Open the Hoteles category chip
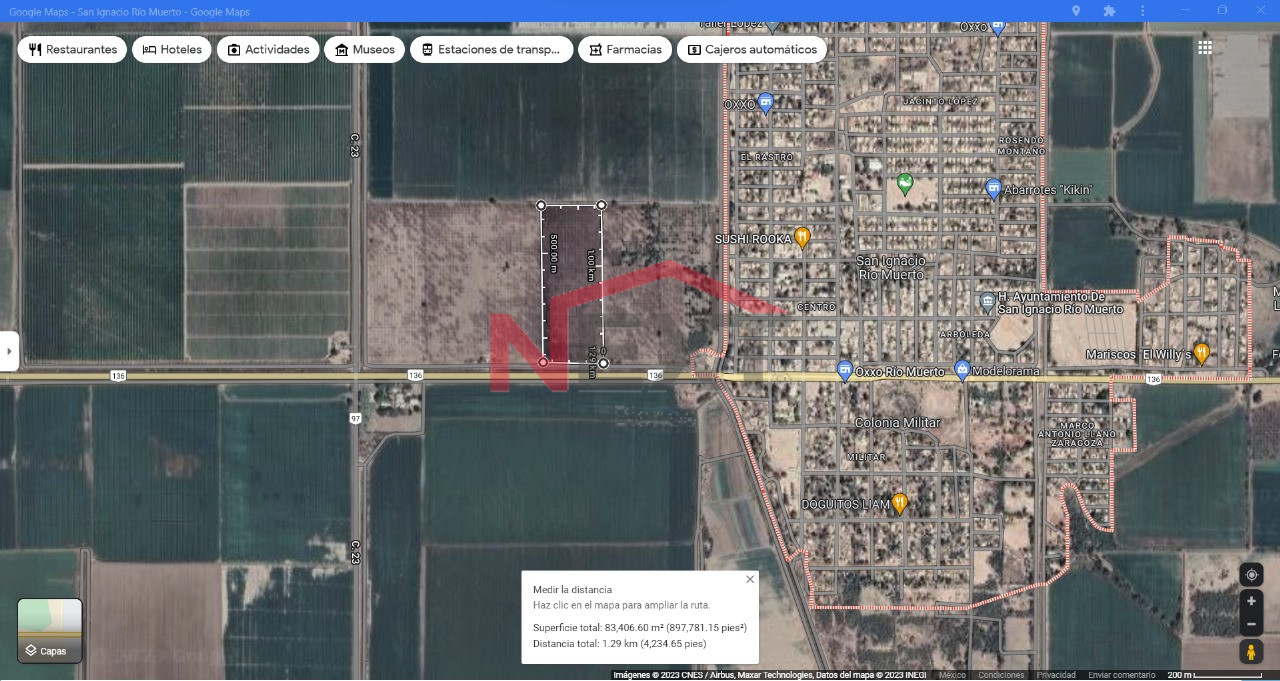Screen dimensions: 1280x681 (172, 49)
